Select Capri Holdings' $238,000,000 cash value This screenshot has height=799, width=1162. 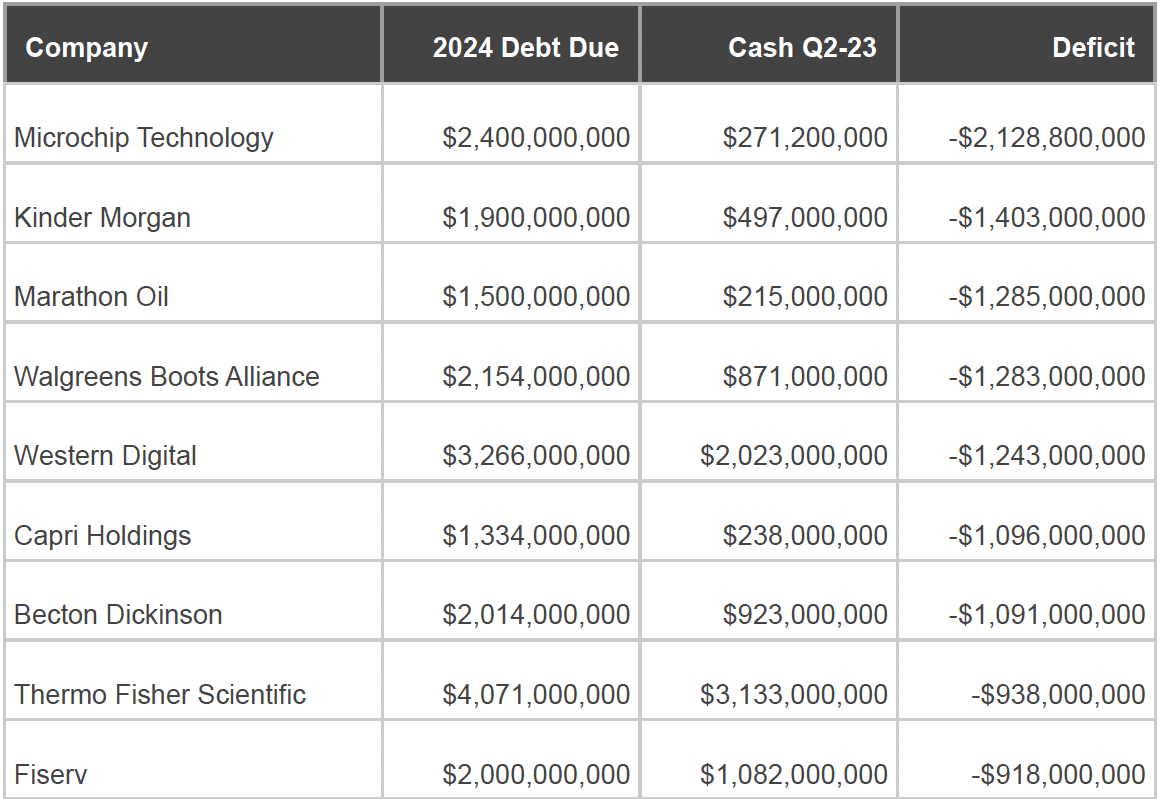pos(805,536)
